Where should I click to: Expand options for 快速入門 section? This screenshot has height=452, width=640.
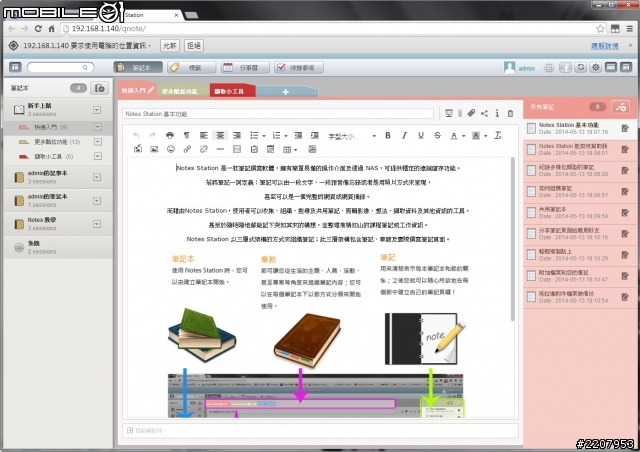tap(98, 127)
